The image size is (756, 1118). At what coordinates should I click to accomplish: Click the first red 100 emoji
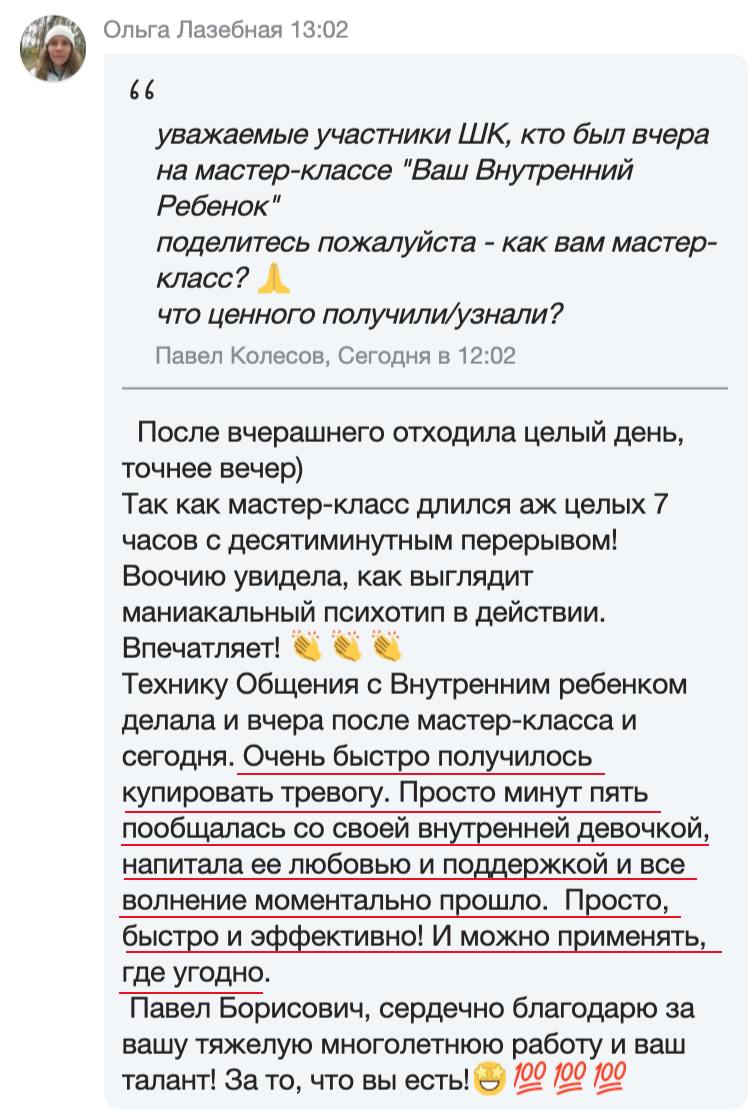coord(529,1078)
